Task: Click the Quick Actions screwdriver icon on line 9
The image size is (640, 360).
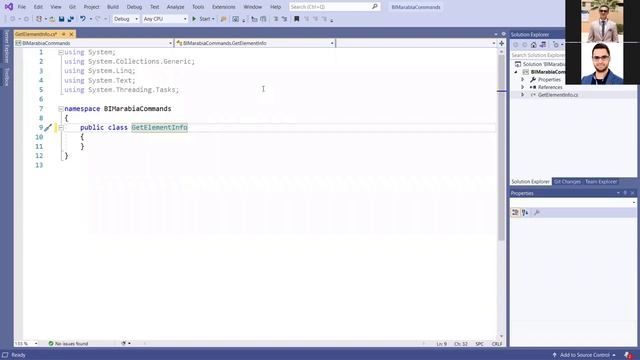Action: pyautogui.click(x=48, y=128)
